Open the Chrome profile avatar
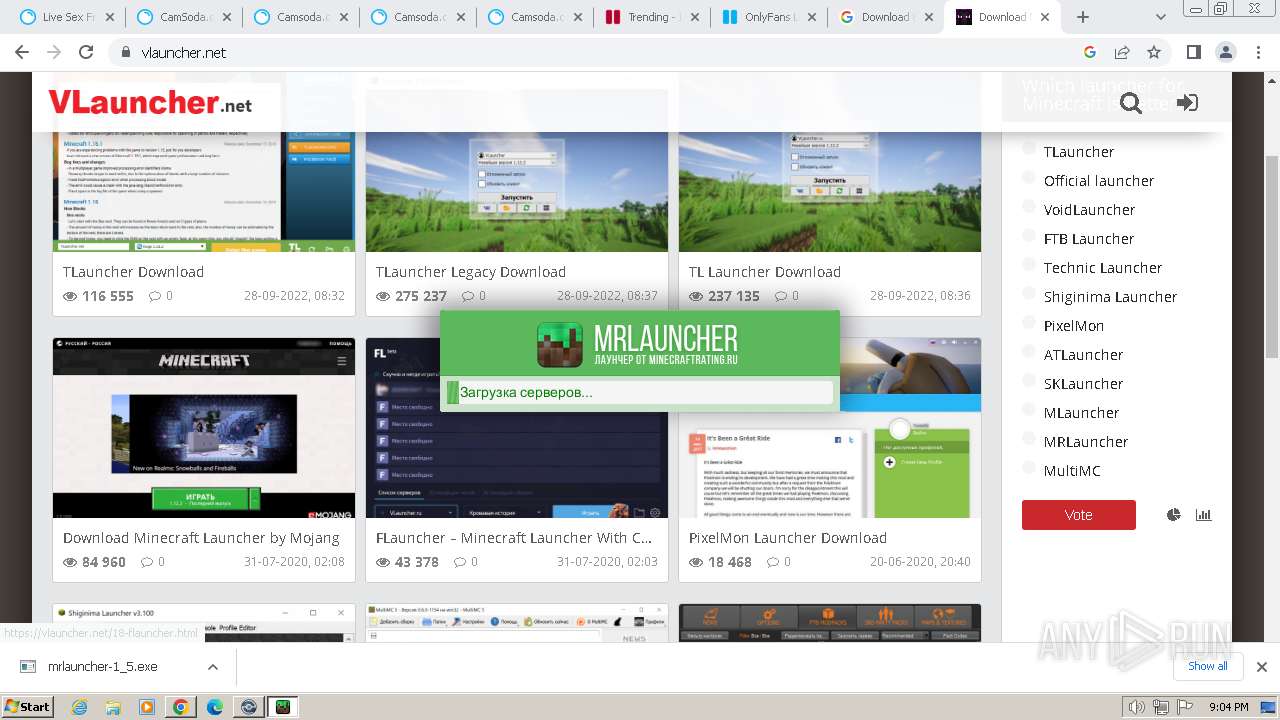The image size is (1280, 720). coord(1225,52)
